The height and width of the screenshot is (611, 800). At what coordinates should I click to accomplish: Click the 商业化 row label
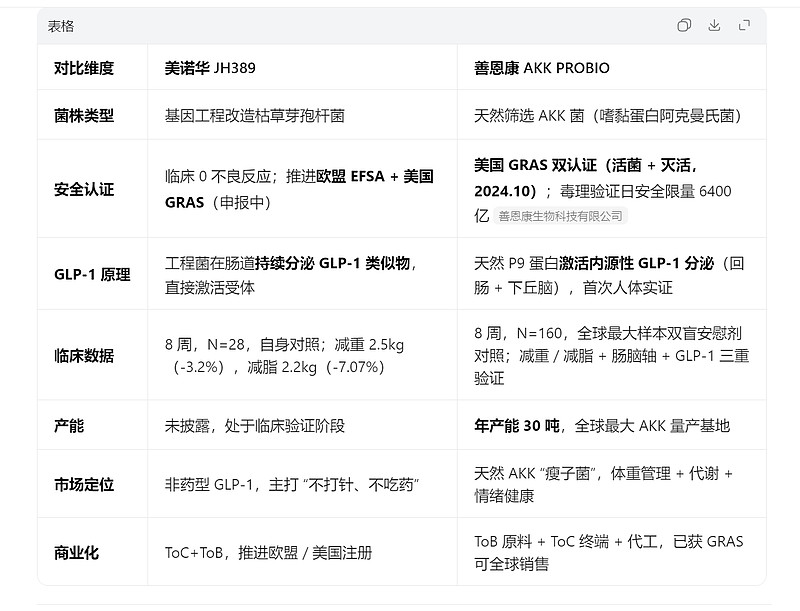[76, 552]
